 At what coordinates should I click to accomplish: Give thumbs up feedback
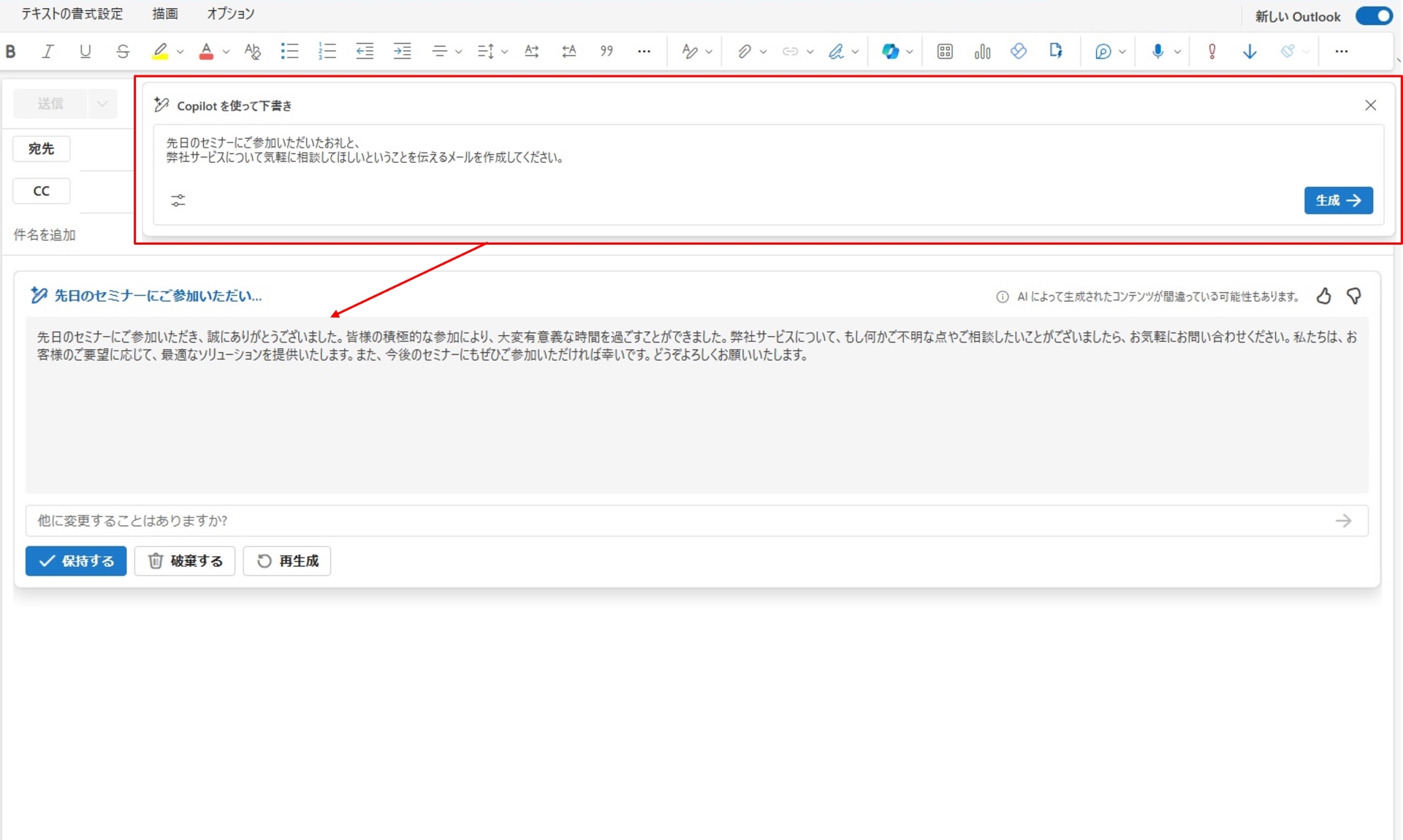tap(1324, 296)
